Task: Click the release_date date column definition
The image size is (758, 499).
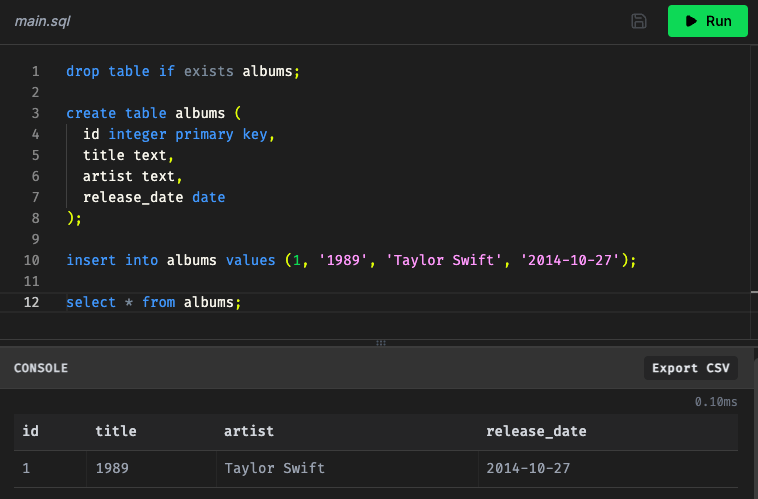Action: (154, 197)
